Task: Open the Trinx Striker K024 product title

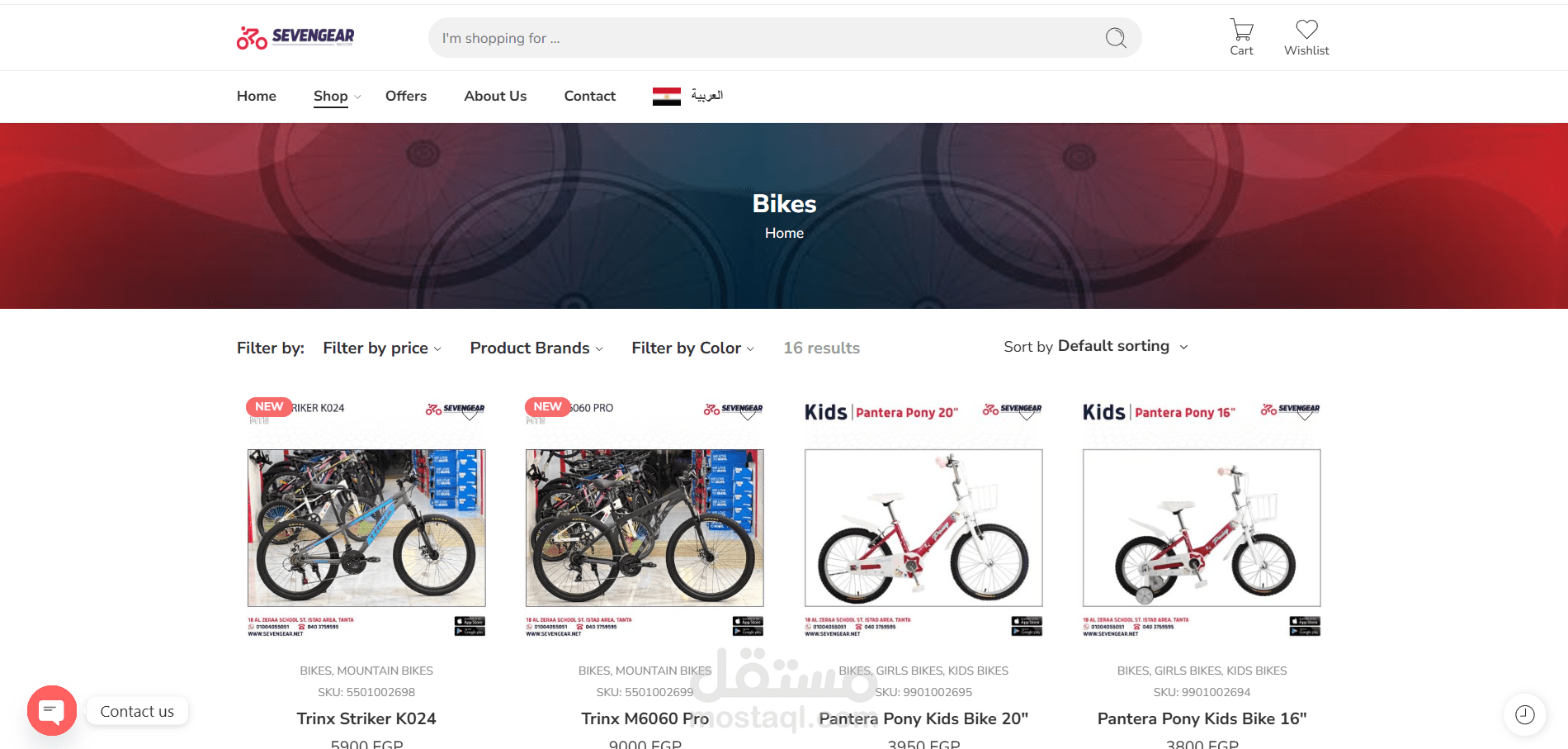Action: pyautogui.click(x=366, y=718)
